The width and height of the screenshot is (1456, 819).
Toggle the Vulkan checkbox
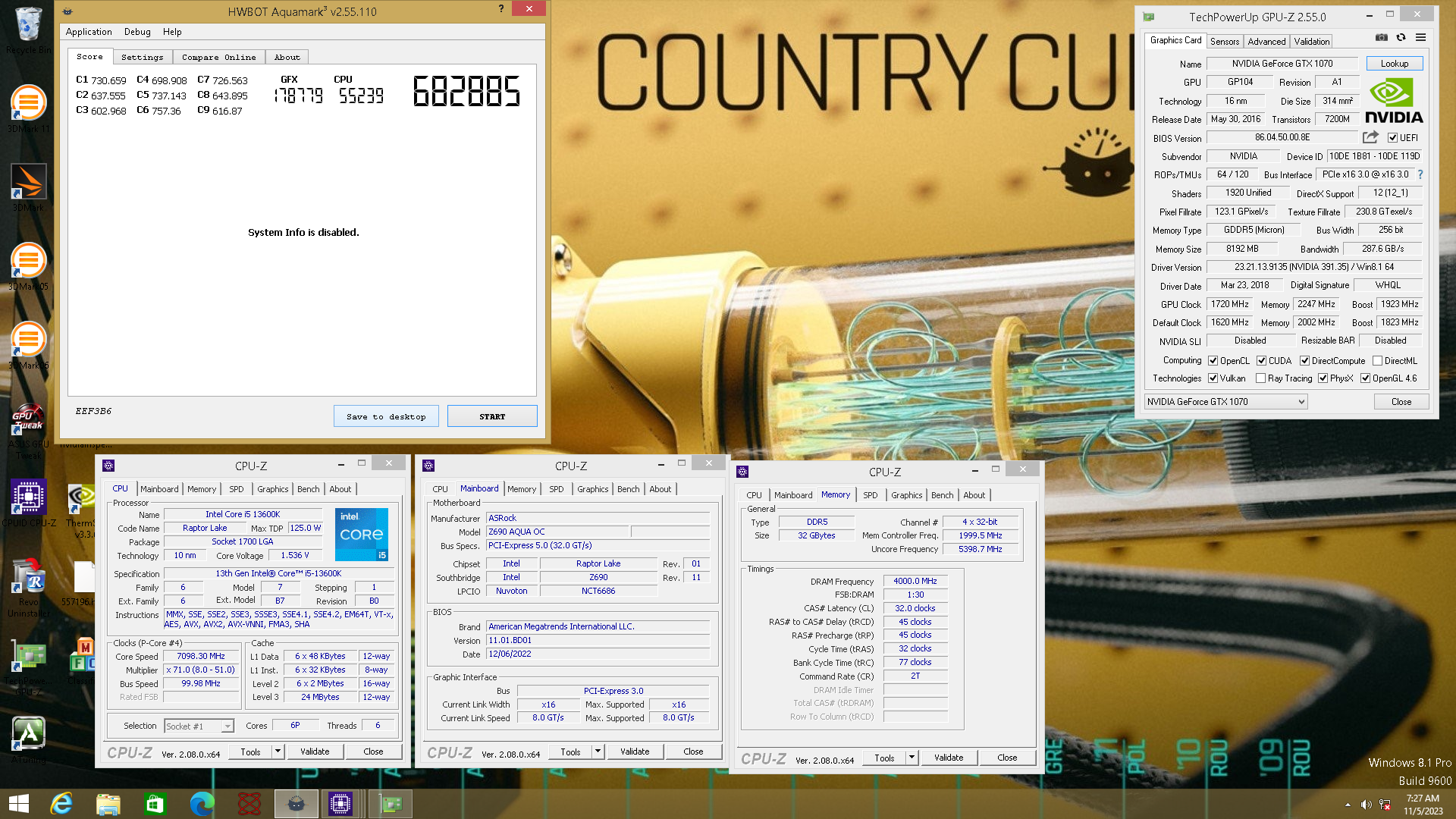1213,378
